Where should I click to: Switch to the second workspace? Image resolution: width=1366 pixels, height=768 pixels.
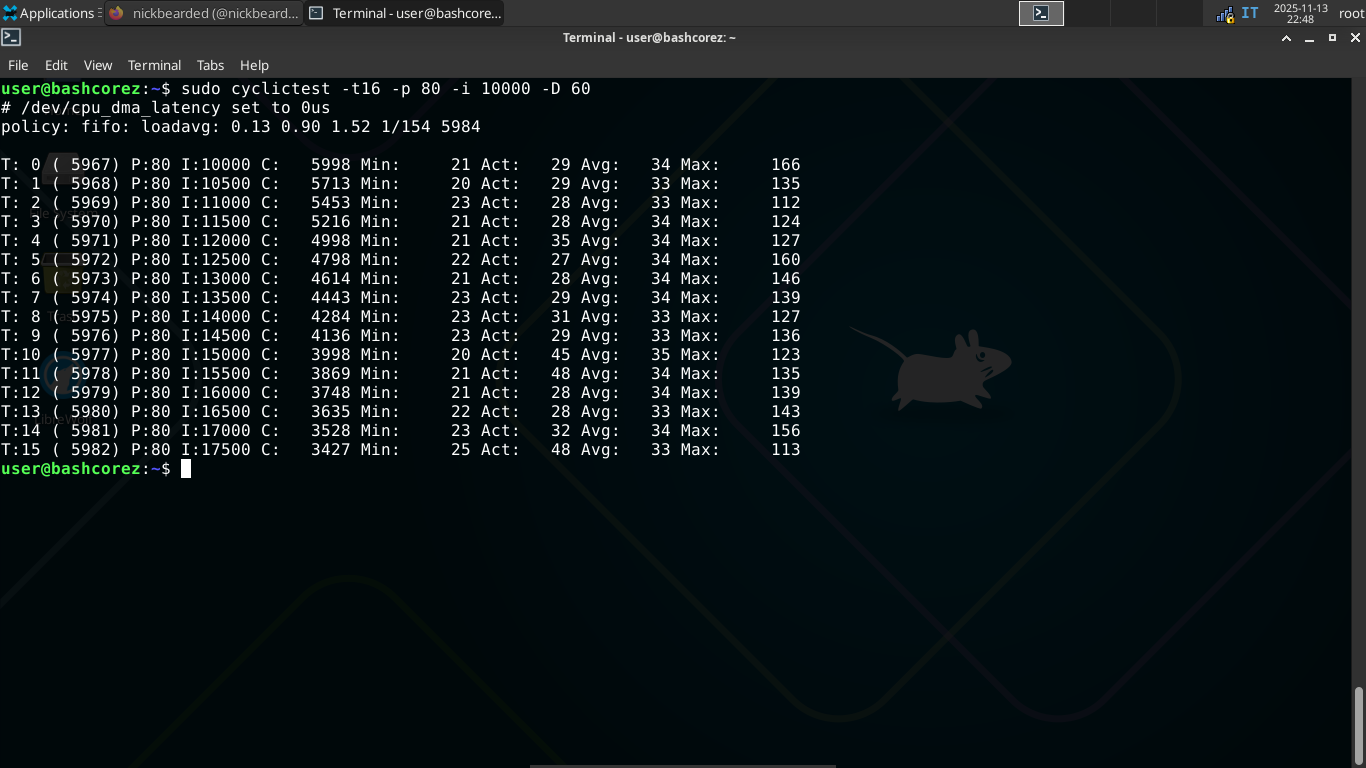pyautogui.click(x=1087, y=13)
